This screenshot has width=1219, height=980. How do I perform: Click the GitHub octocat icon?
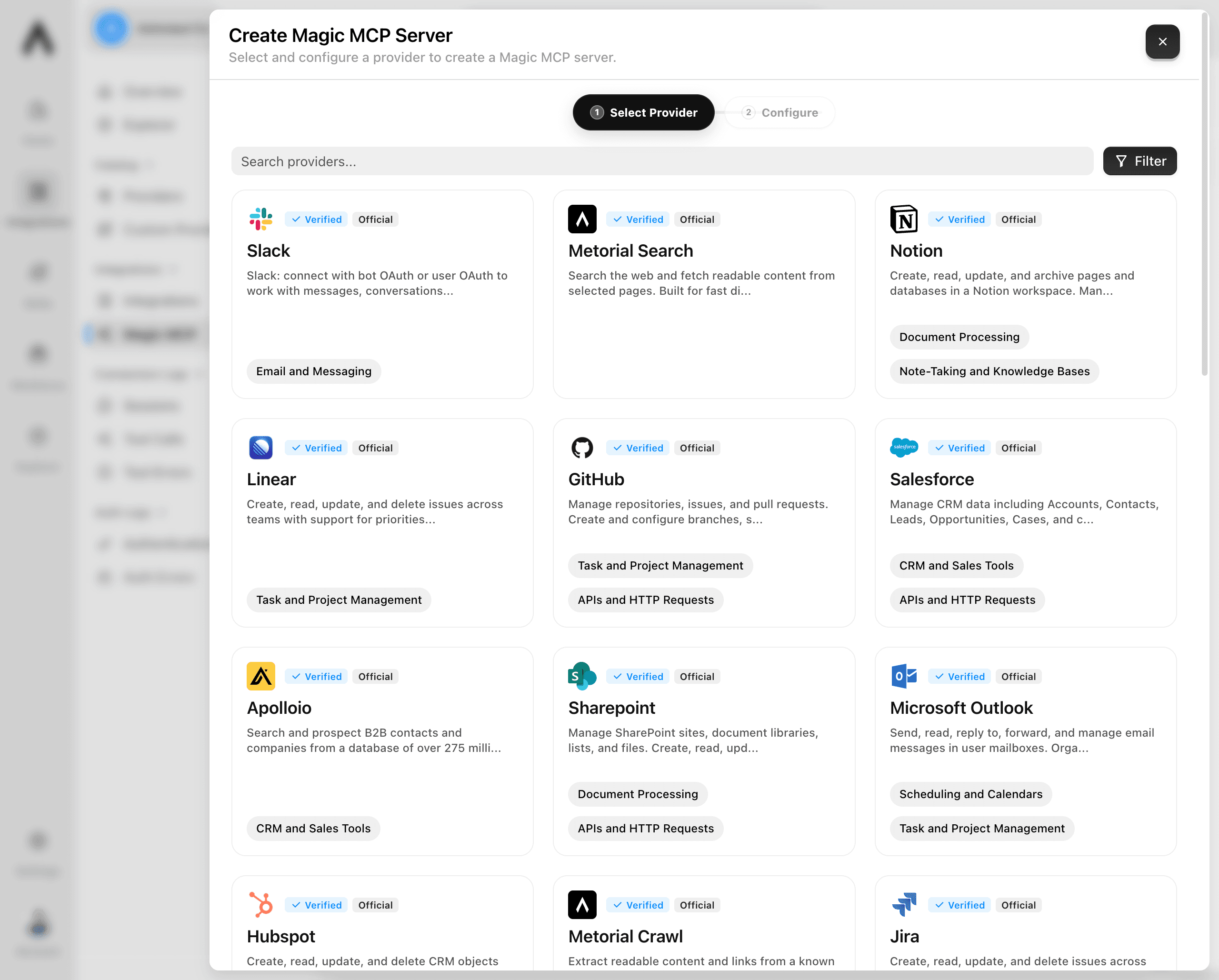582,447
